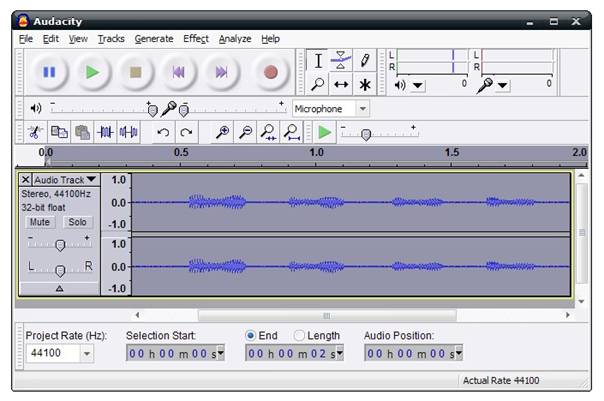Click the vertical scrollbar down arrow

(x=582, y=302)
